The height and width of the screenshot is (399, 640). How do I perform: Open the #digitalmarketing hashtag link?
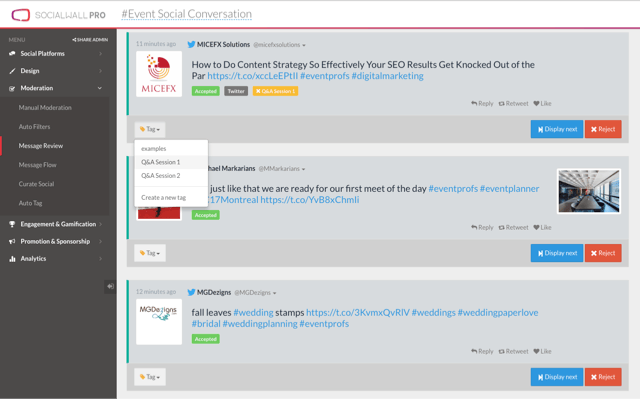pyautogui.click(x=387, y=76)
